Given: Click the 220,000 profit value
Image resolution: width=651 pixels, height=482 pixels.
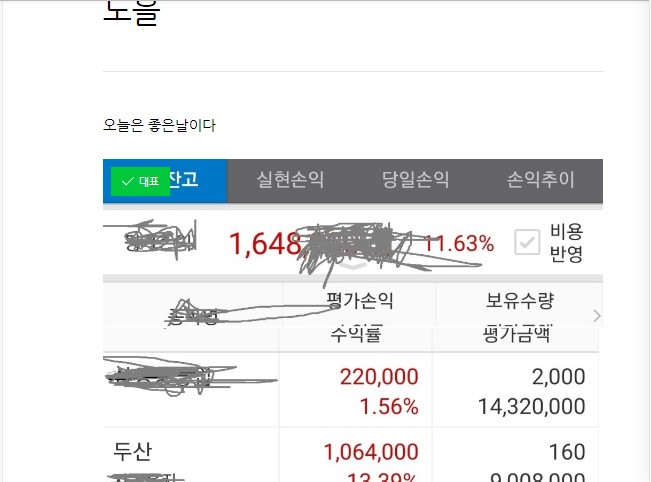Looking at the screenshot, I should click(x=379, y=377).
